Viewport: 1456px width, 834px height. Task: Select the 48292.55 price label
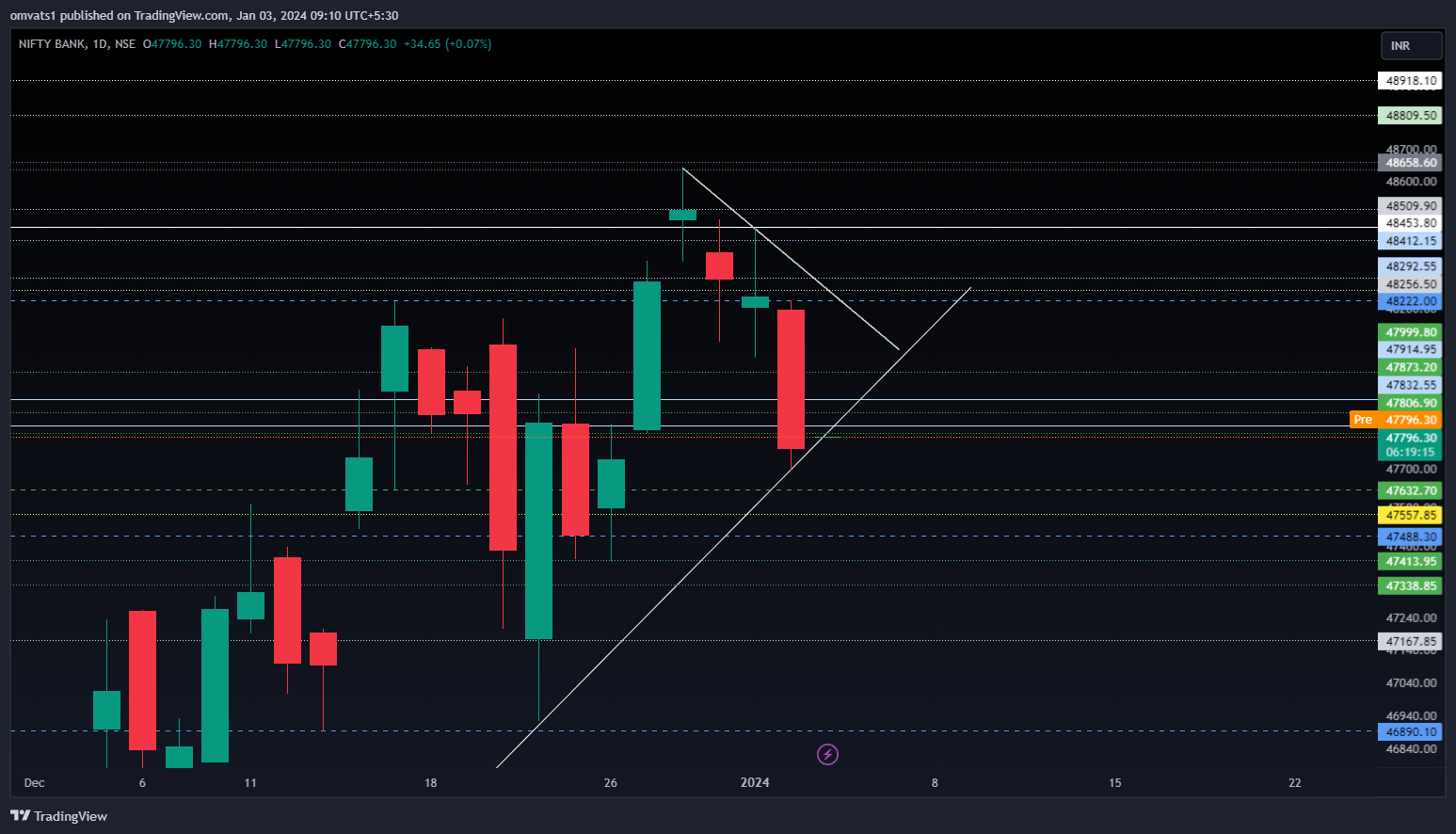[1410, 266]
